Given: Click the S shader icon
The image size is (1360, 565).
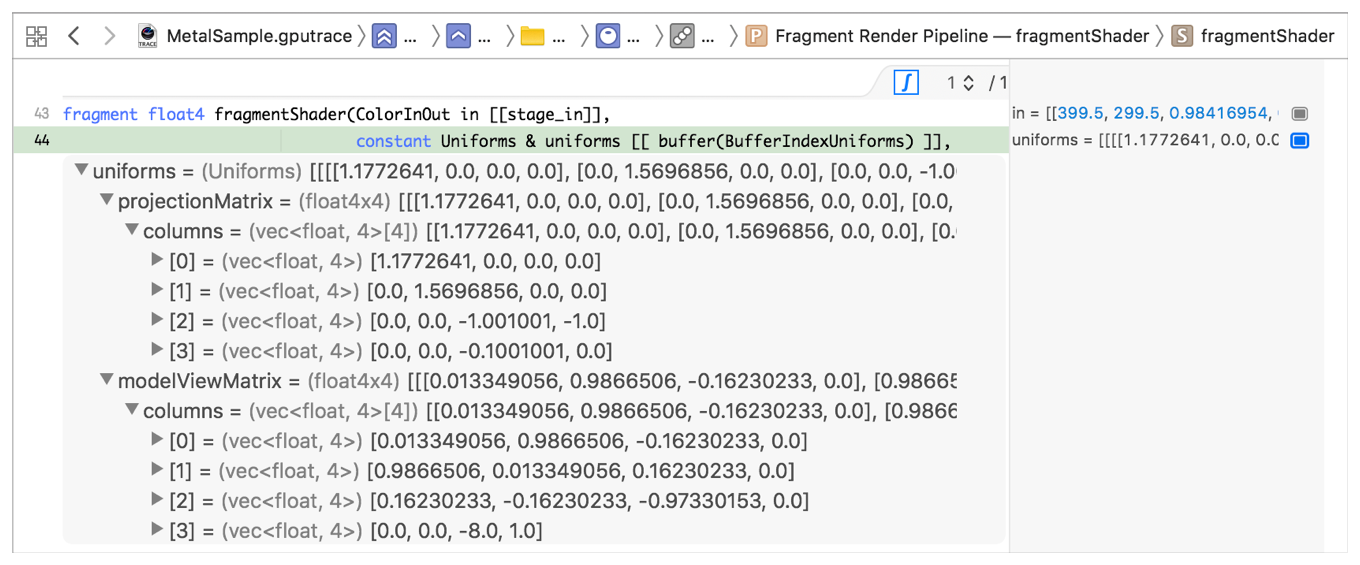Looking at the screenshot, I should (1182, 37).
